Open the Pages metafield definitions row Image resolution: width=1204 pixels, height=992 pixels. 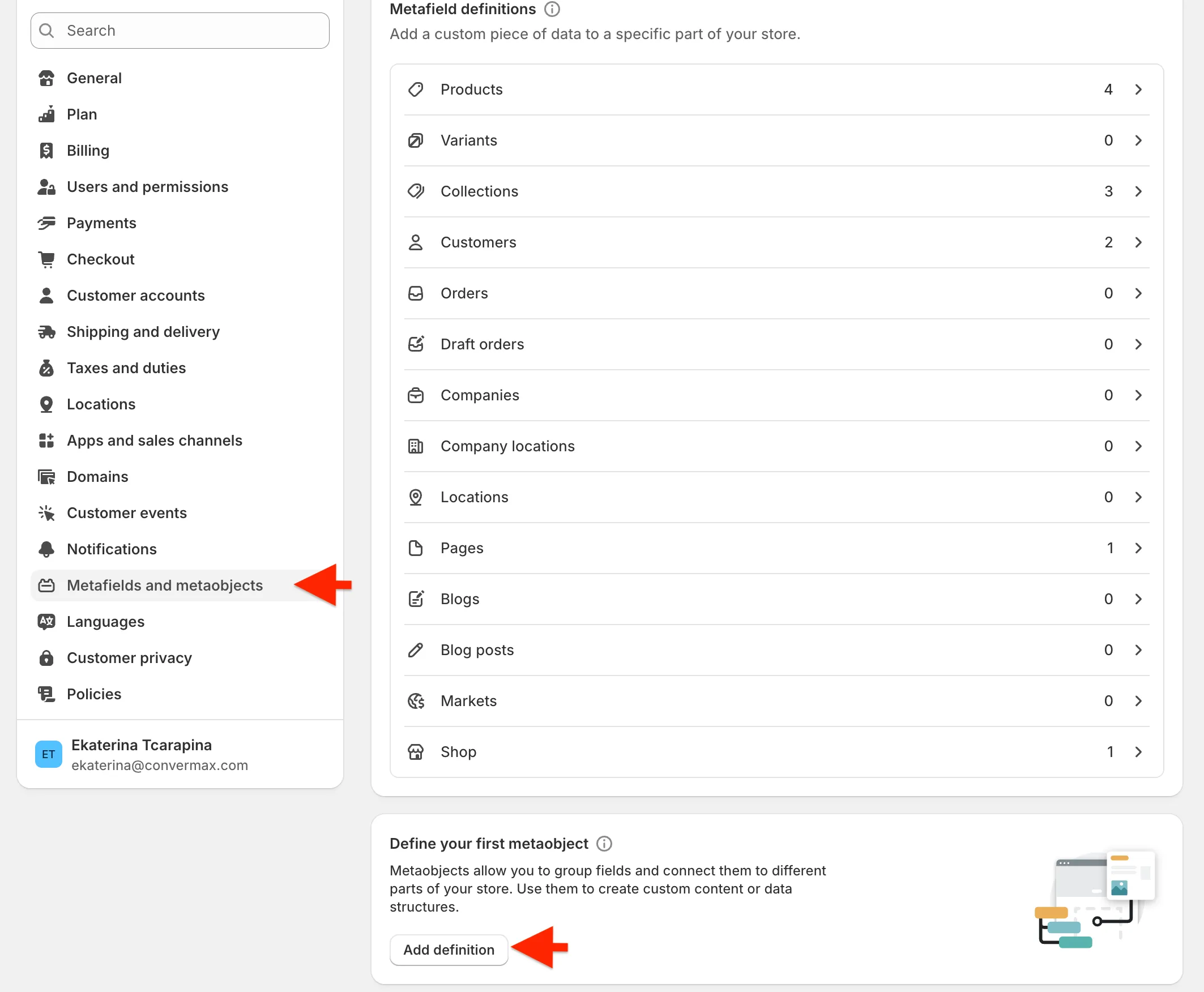[776, 548]
